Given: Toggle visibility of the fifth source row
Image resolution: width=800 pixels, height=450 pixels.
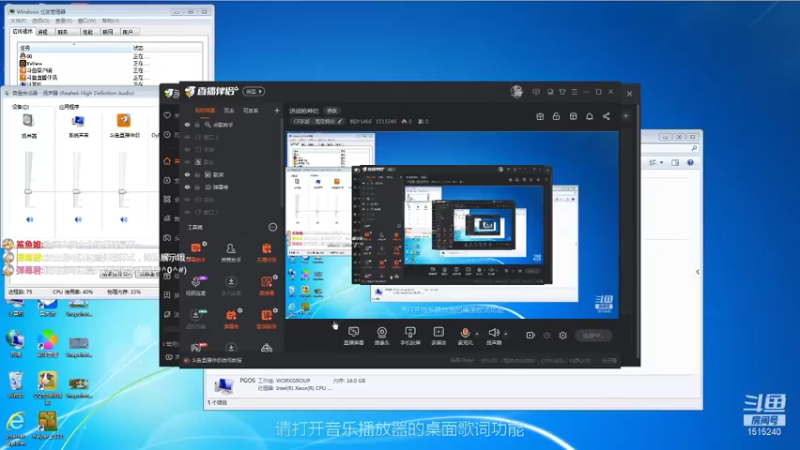Looking at the screenshot, I should coord(187,174).
